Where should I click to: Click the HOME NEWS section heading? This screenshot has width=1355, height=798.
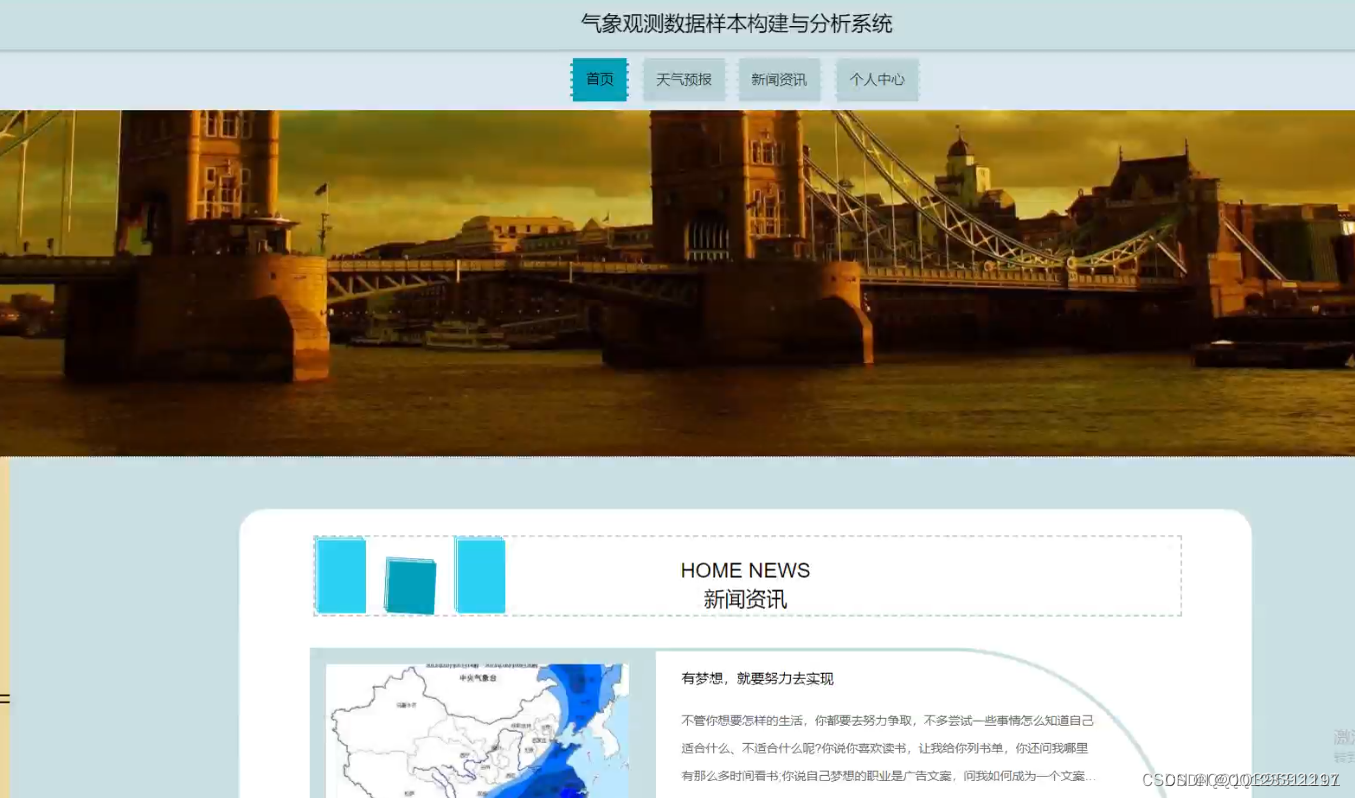tap(745, 571)
